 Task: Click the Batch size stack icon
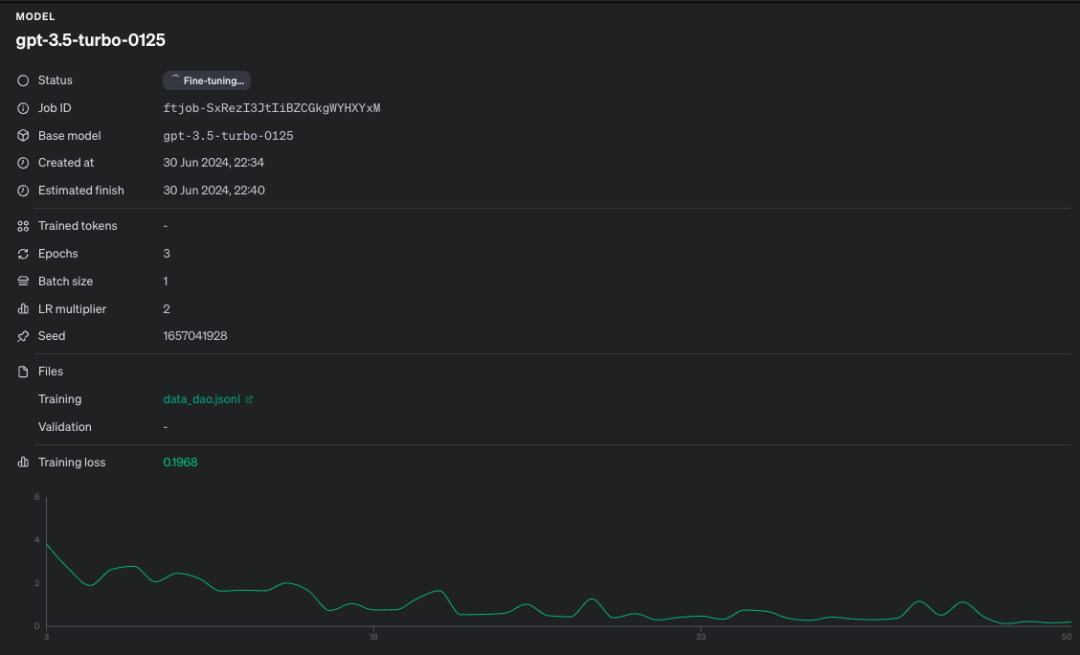pyautogui.click(x=23, y=281)
